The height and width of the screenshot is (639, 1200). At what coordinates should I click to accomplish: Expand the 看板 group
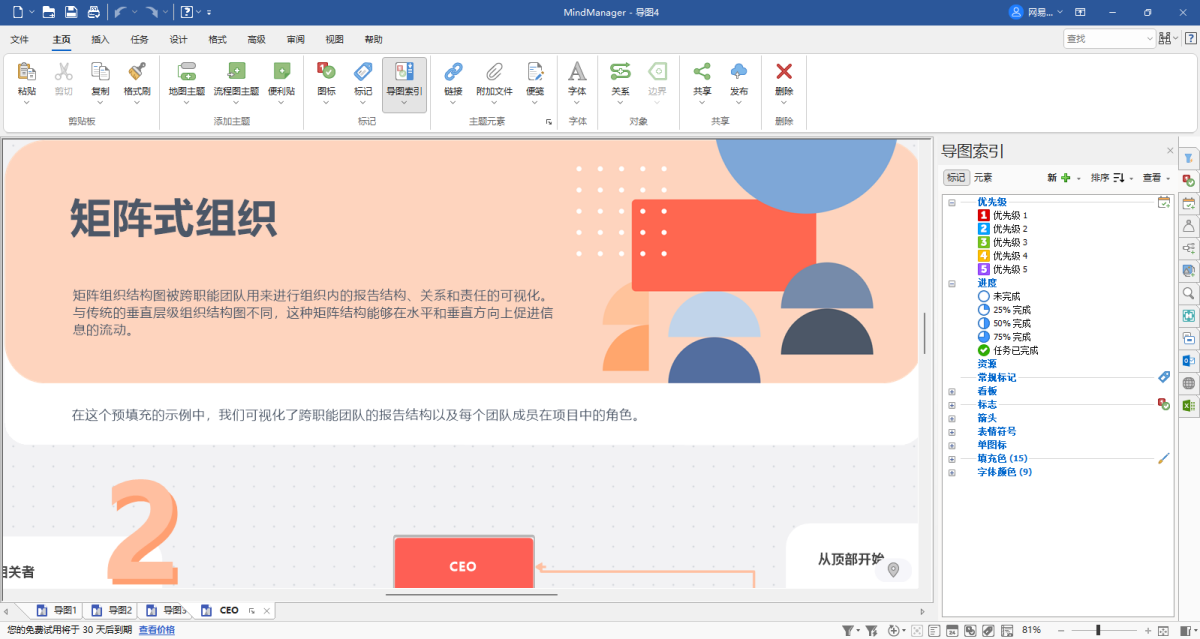952,391
